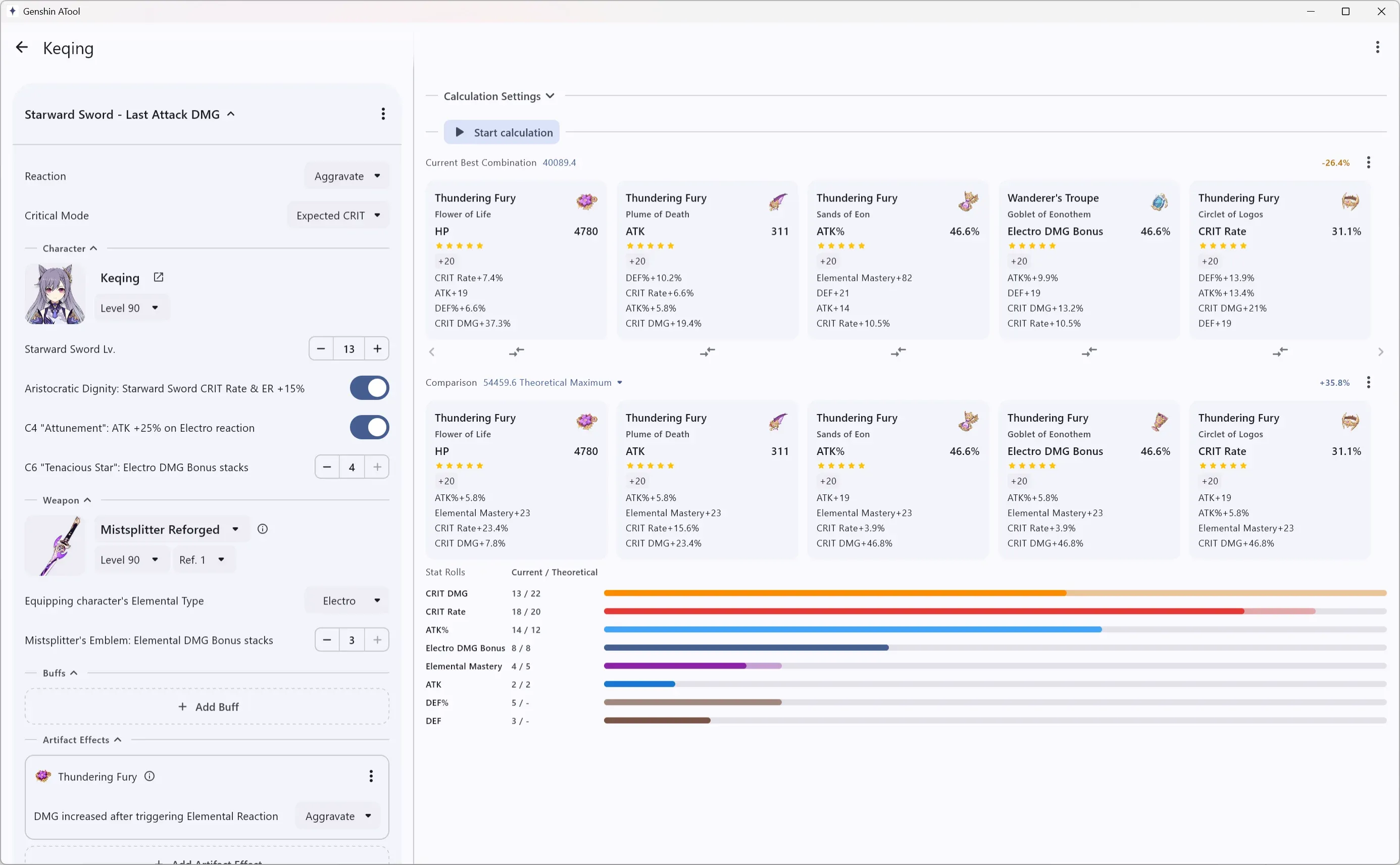Image resolution: width=1400 pixels, height=865 pixels.
Task: Collapse the Character section
Action: (x=70, y=249)
